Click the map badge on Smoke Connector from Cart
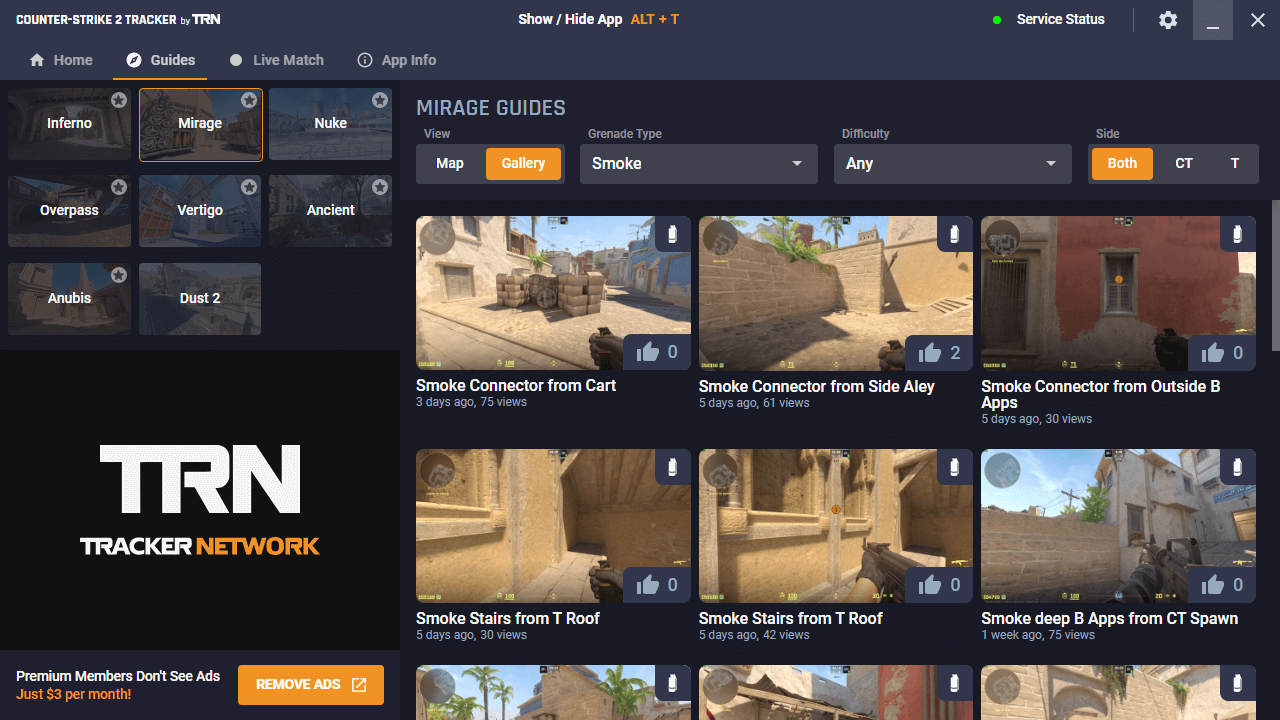1280x720 pixels. point(438,238)
